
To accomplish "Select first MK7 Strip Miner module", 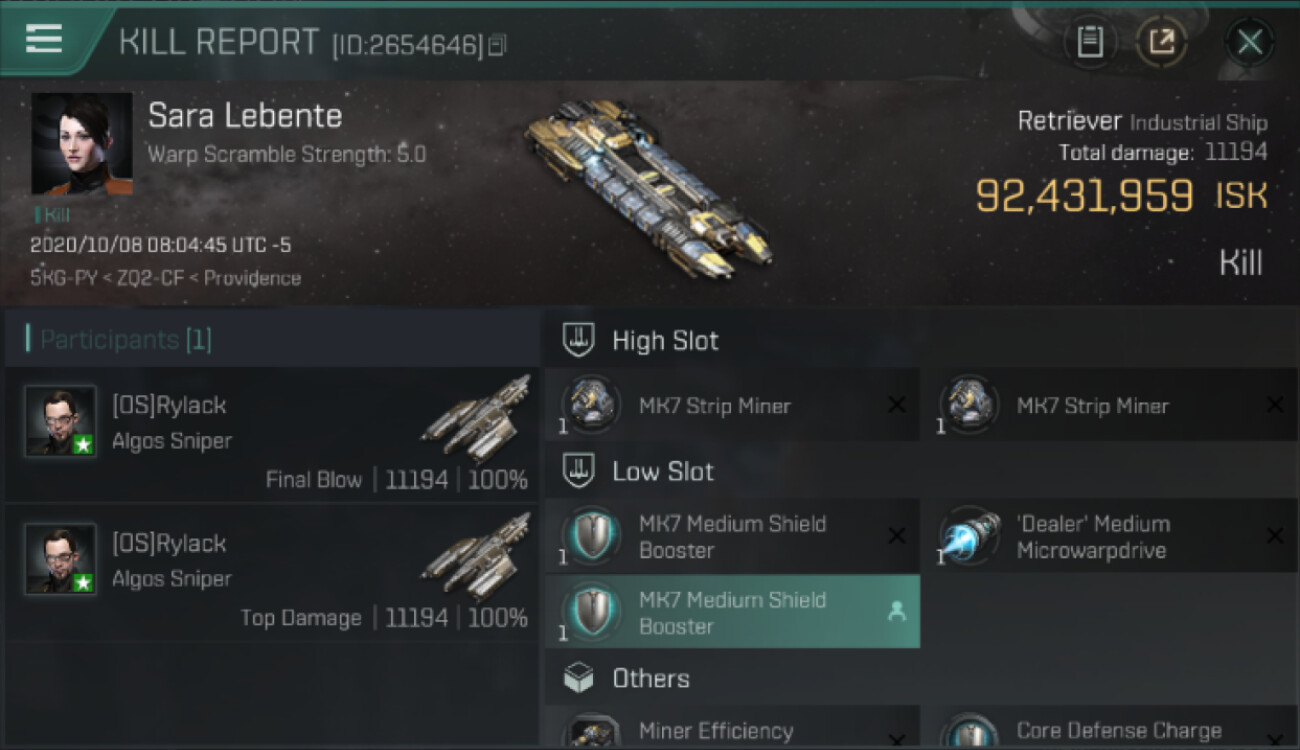I will coord(732,405).
